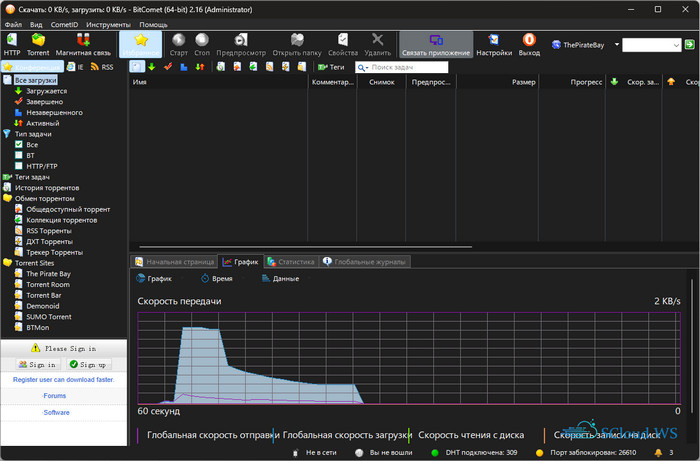
Task: Switch to Начальная страница tab
Action: point(175,262)
